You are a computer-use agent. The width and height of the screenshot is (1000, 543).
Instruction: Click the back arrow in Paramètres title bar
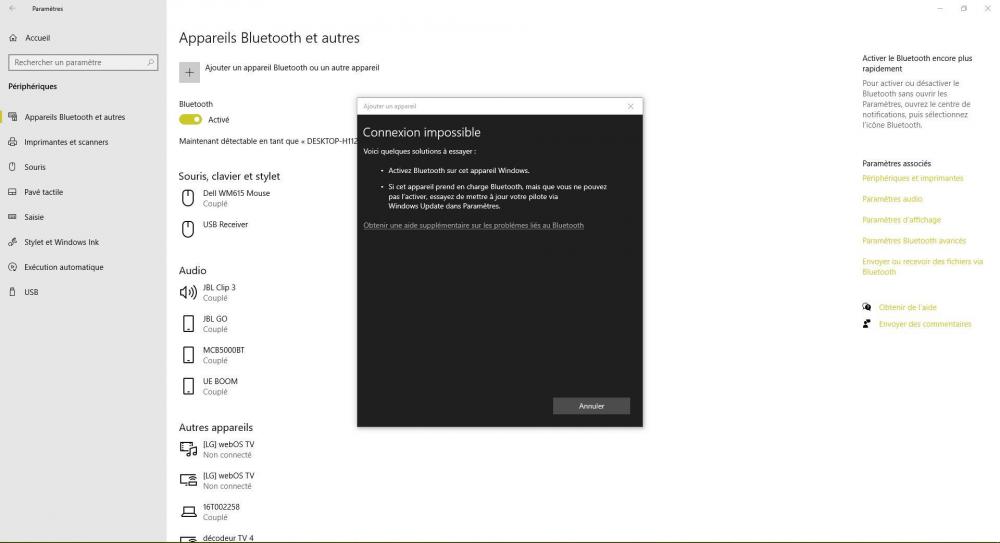point(12,9)
